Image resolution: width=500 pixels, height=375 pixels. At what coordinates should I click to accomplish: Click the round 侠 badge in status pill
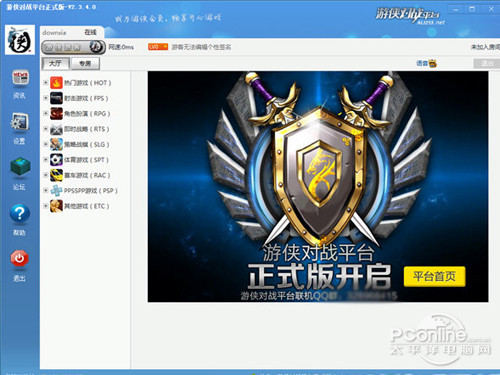pos(96,47)
